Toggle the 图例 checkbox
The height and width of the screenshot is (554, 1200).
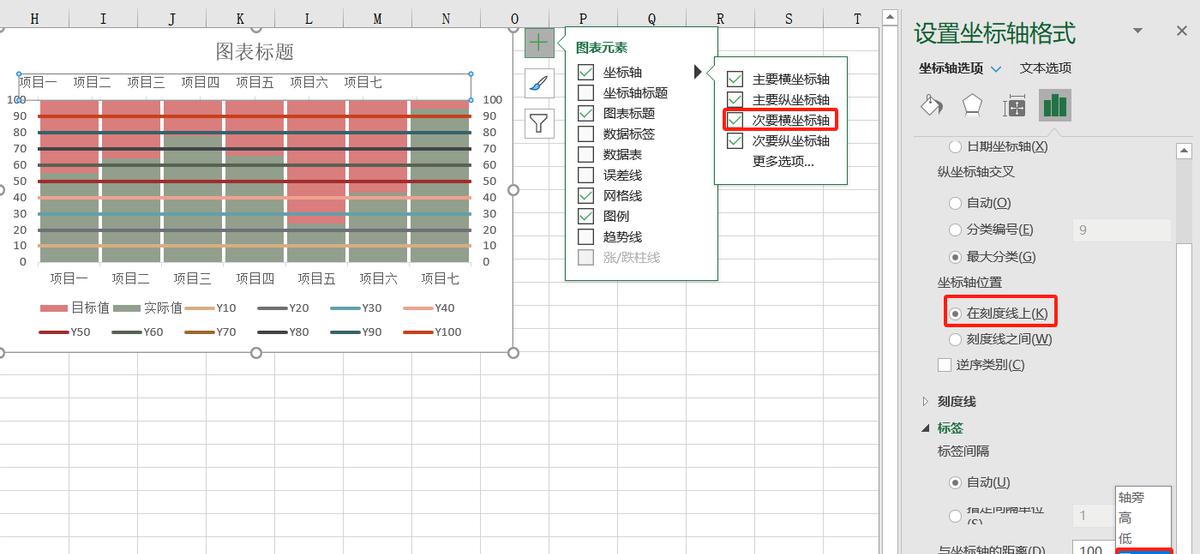click(586, 216)
